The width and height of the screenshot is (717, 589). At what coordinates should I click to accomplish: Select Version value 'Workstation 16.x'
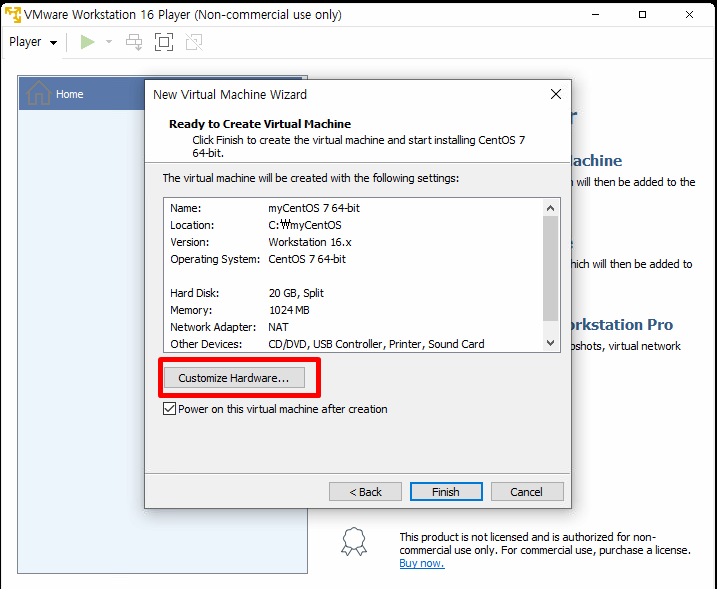point(310,242)
